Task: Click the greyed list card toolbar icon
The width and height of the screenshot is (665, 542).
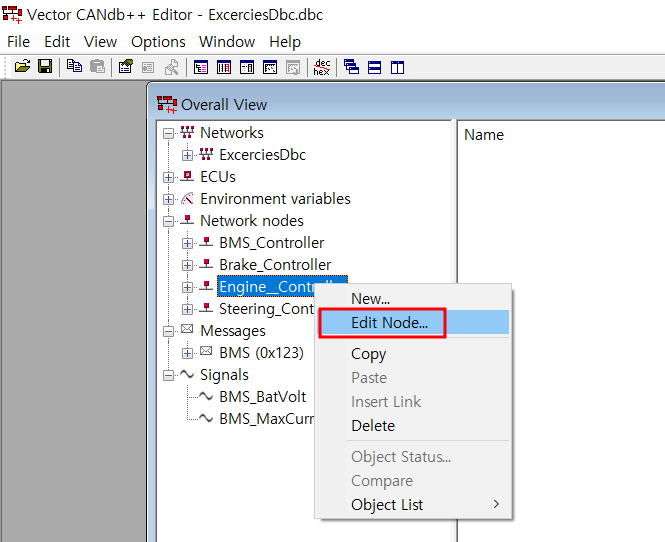Action: pyautogui.click(x=148, y=67)
